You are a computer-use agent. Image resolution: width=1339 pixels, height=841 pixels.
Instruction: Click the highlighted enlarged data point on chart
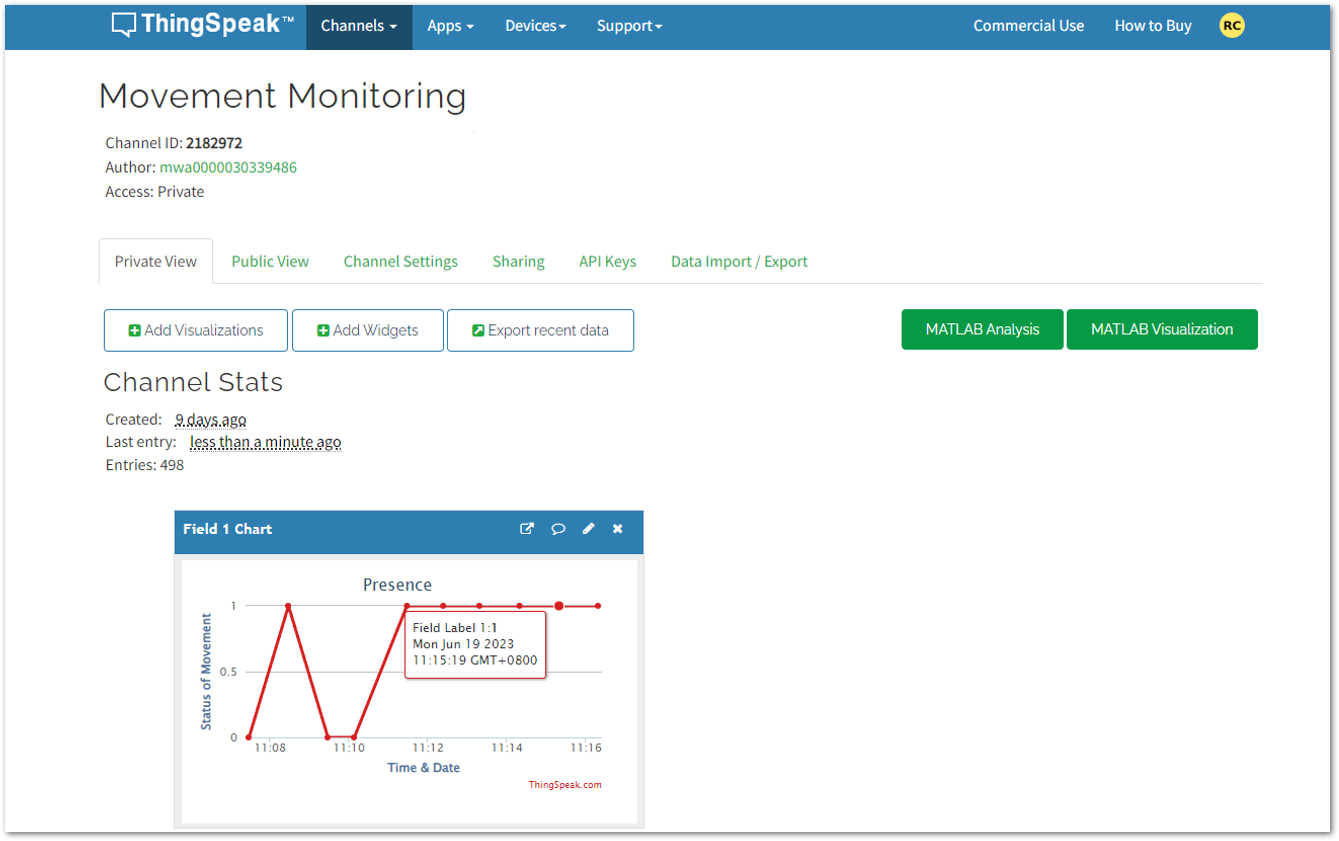coord(559,606)
